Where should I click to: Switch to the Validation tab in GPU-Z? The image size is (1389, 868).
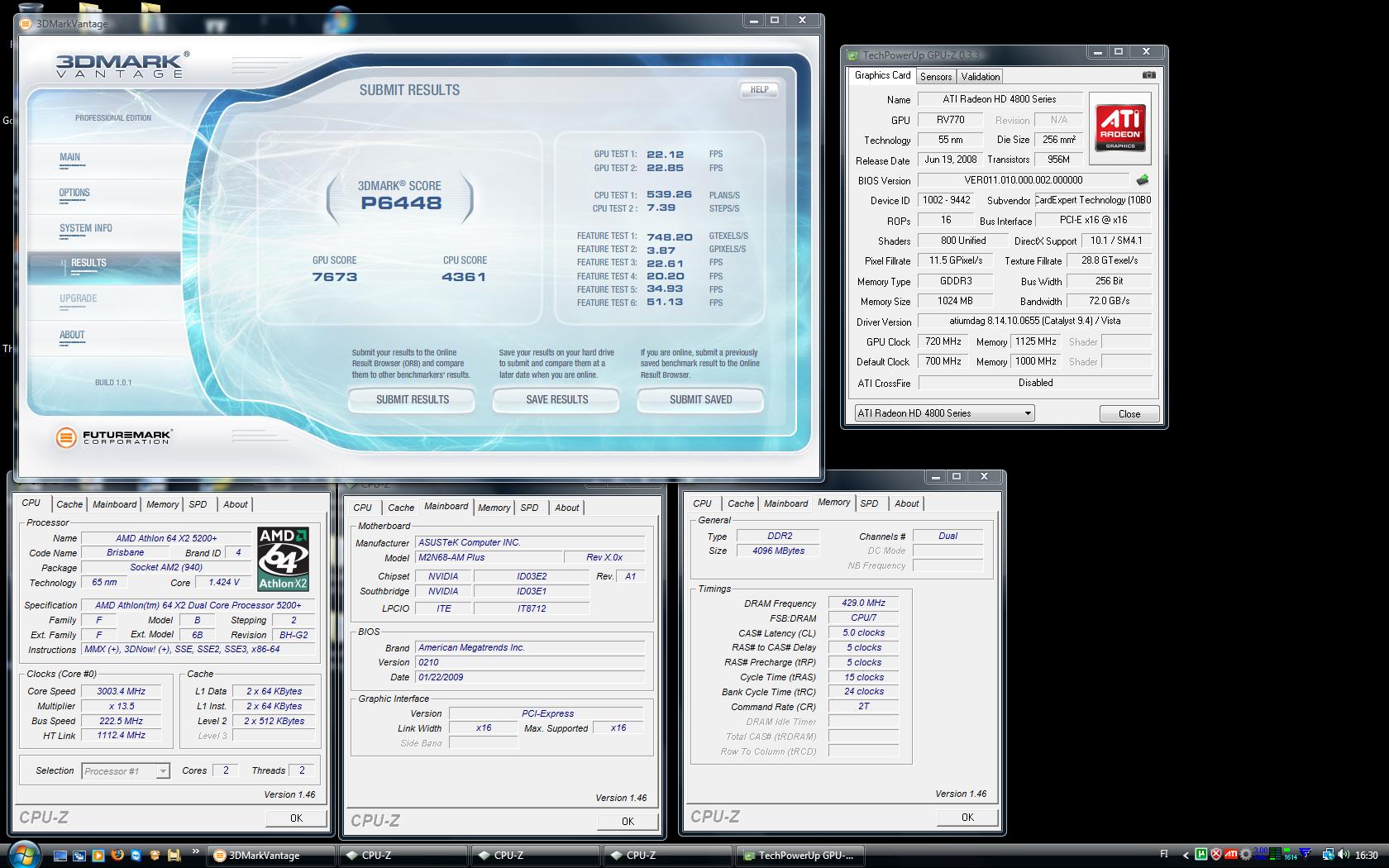981,76
